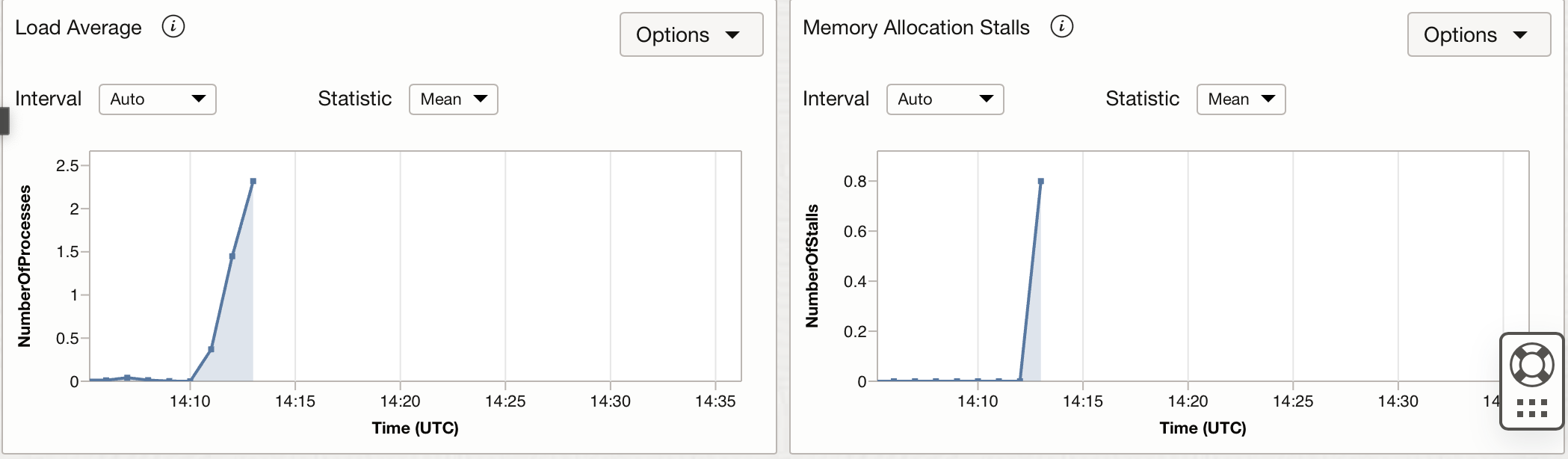Image resolution: width=1568 pixels, height=459 pixels.
Task: Expand Memory Allocation Stalls Interval Auto dropdown
Action: [x=945, y=99]
